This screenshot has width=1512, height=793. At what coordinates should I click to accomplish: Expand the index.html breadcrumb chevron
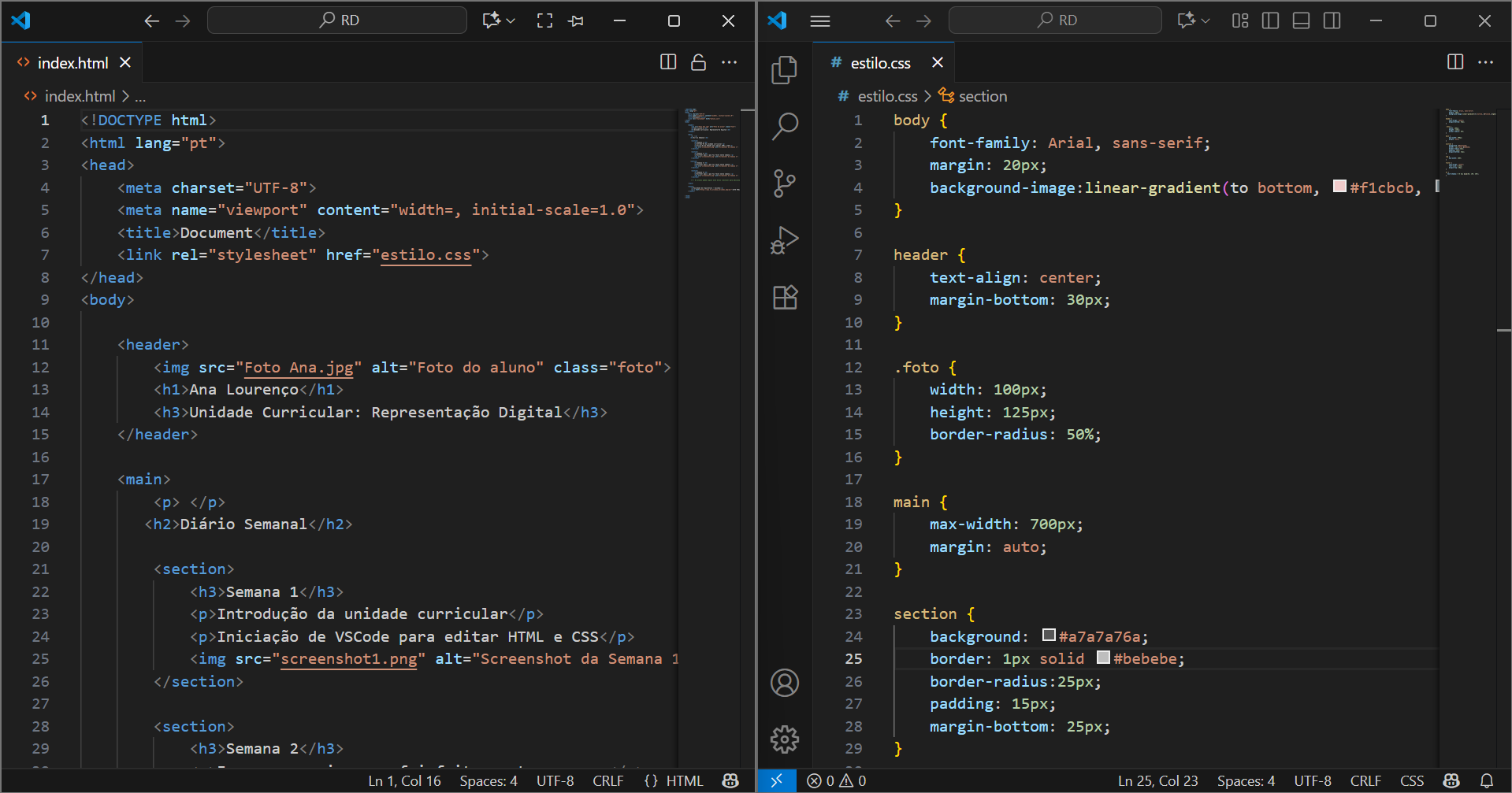pos(125,96)
